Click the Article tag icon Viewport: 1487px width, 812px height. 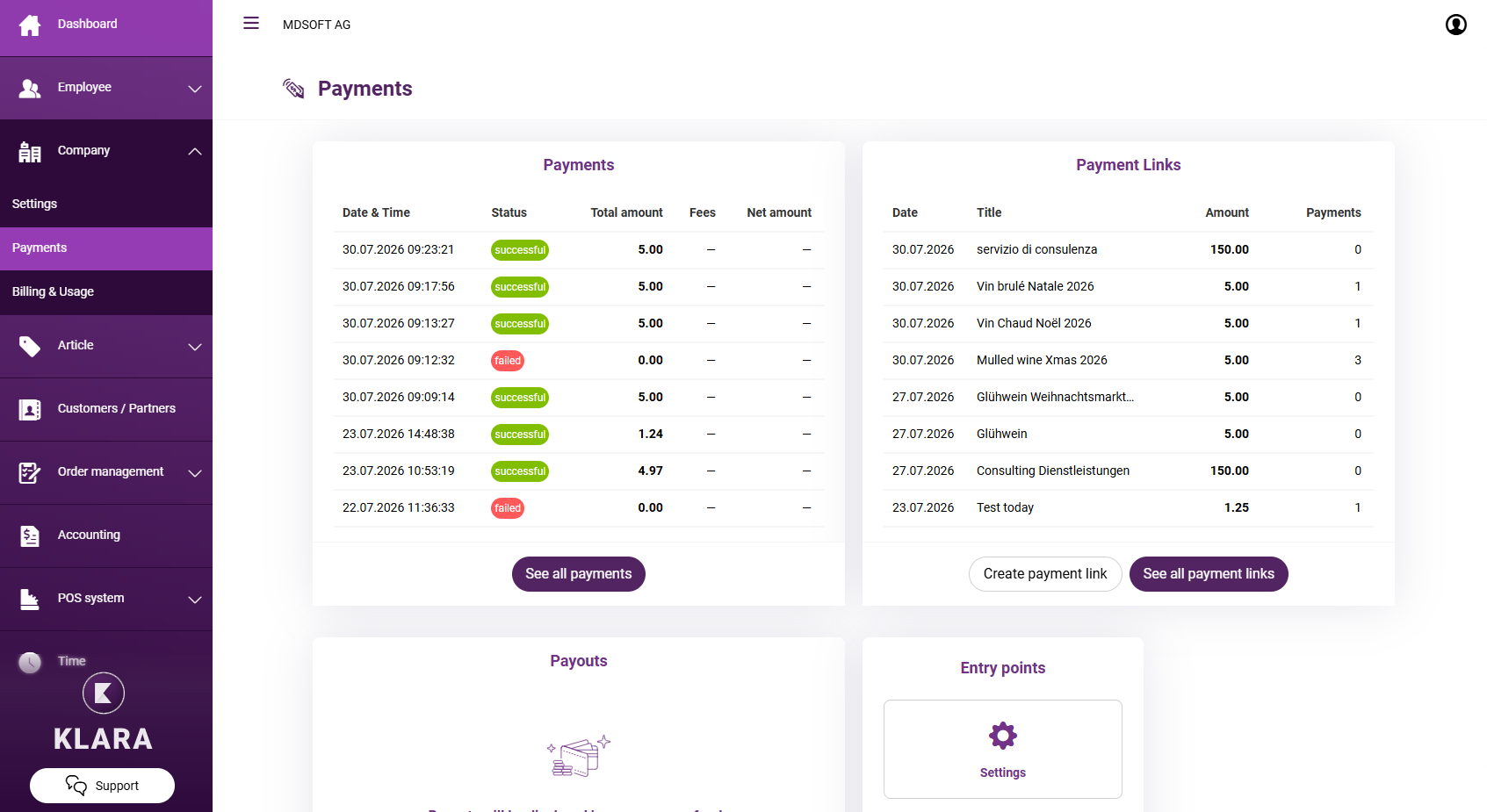coord(30,346)
